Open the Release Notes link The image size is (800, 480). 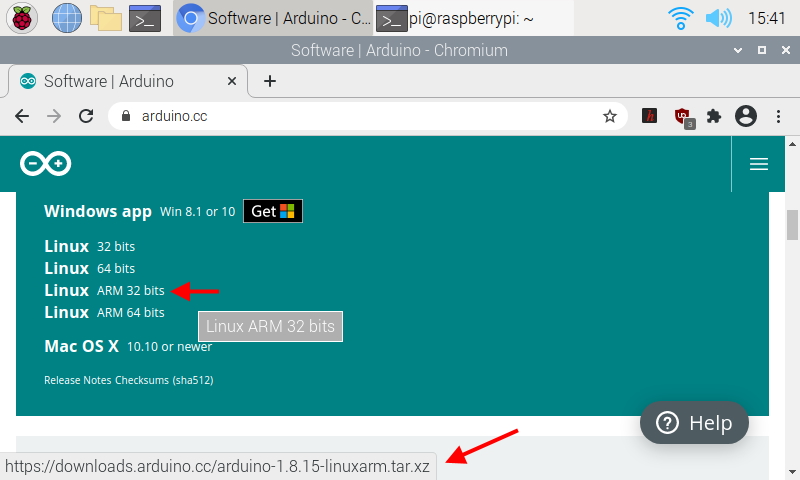78,380
